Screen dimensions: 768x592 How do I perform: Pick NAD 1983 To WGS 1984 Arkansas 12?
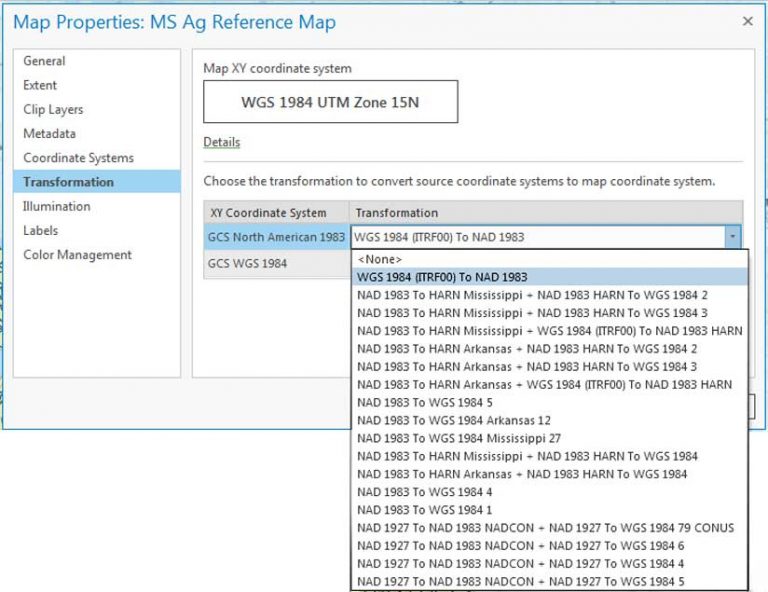453,421
